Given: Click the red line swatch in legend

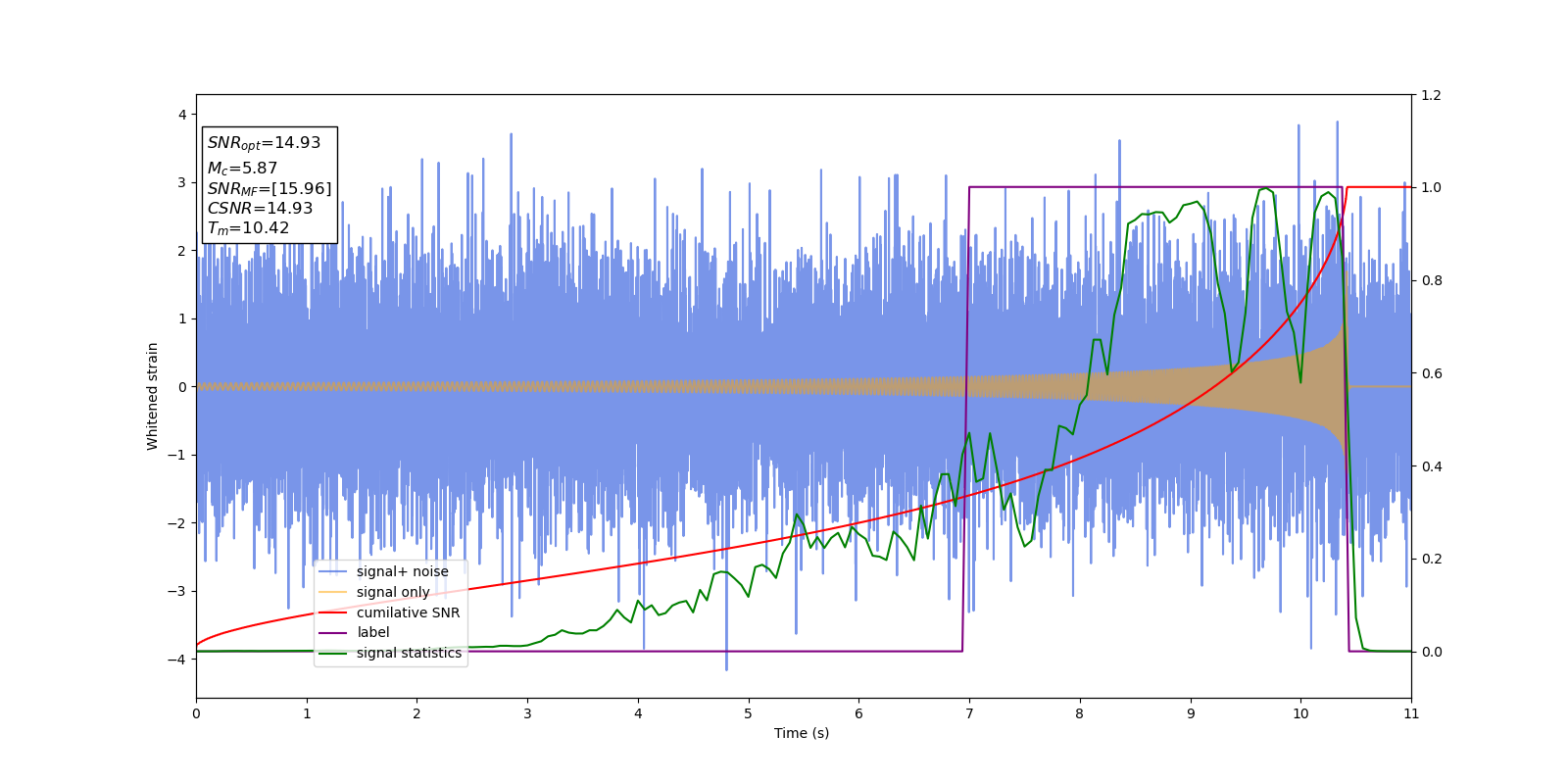Looking at the screenshot, I should tap(333, 612).
